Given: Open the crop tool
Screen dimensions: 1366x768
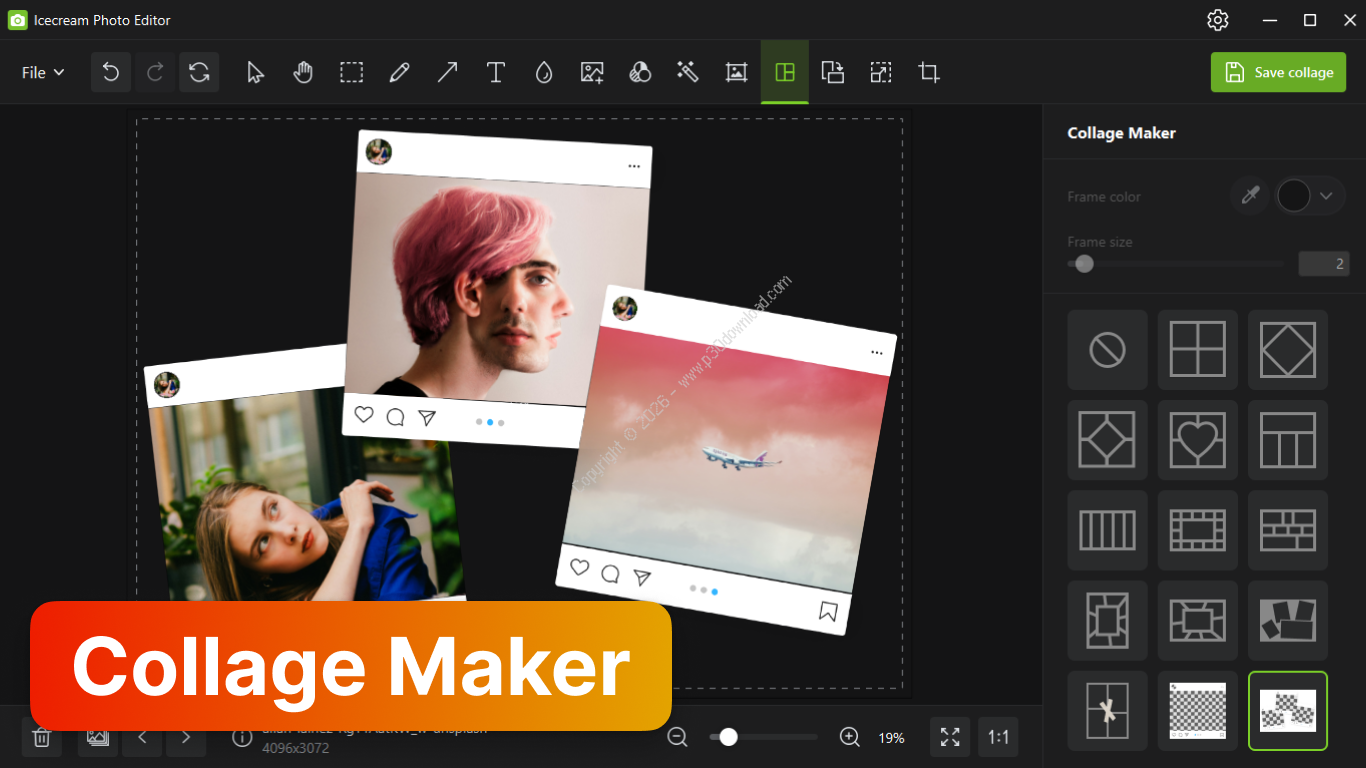Looking at the screenshot, I should pos(929,72).
